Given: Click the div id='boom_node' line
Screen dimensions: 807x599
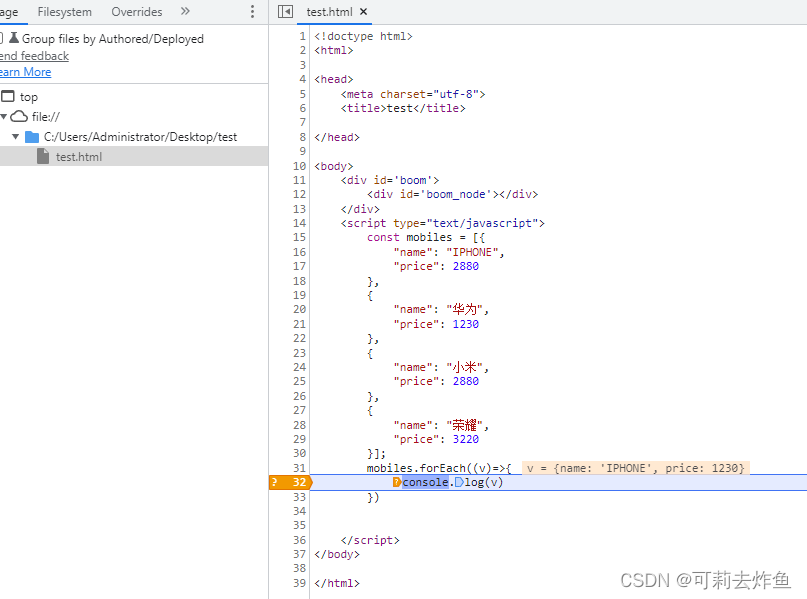Looking at the screenshot, I should 452,194.
